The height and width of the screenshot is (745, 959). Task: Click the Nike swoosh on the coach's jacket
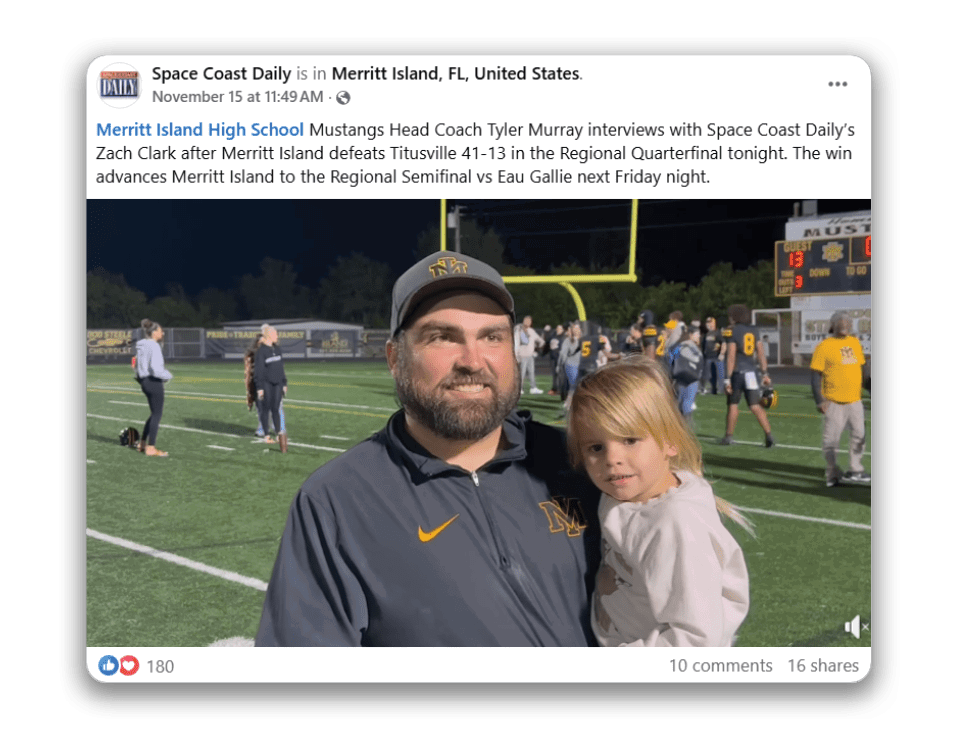(x=438, y=528)
